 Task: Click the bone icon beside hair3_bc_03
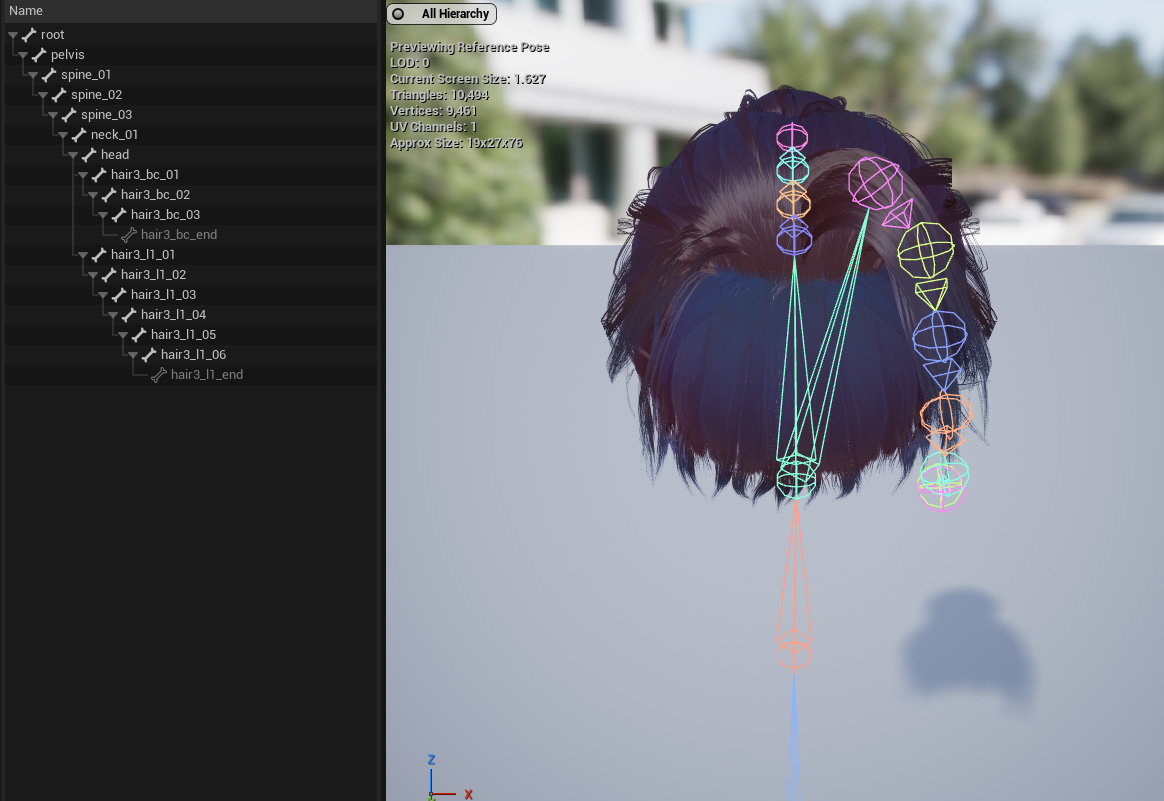tap(120, 215)
